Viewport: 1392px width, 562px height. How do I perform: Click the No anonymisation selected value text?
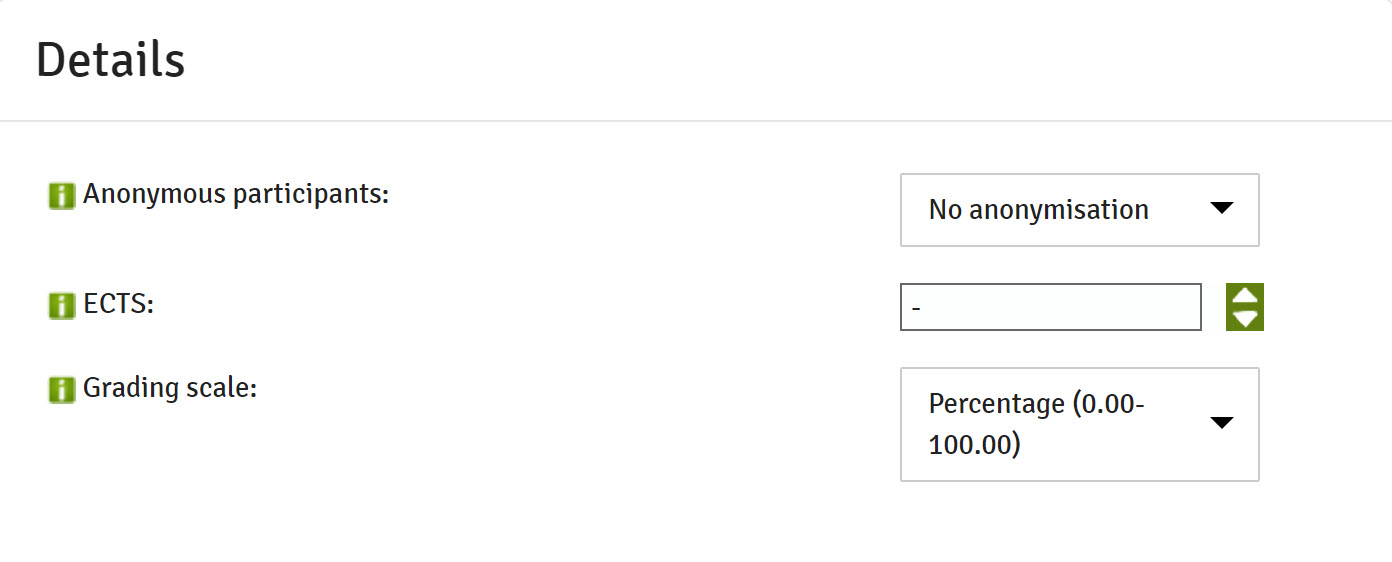pos(1039,210)
